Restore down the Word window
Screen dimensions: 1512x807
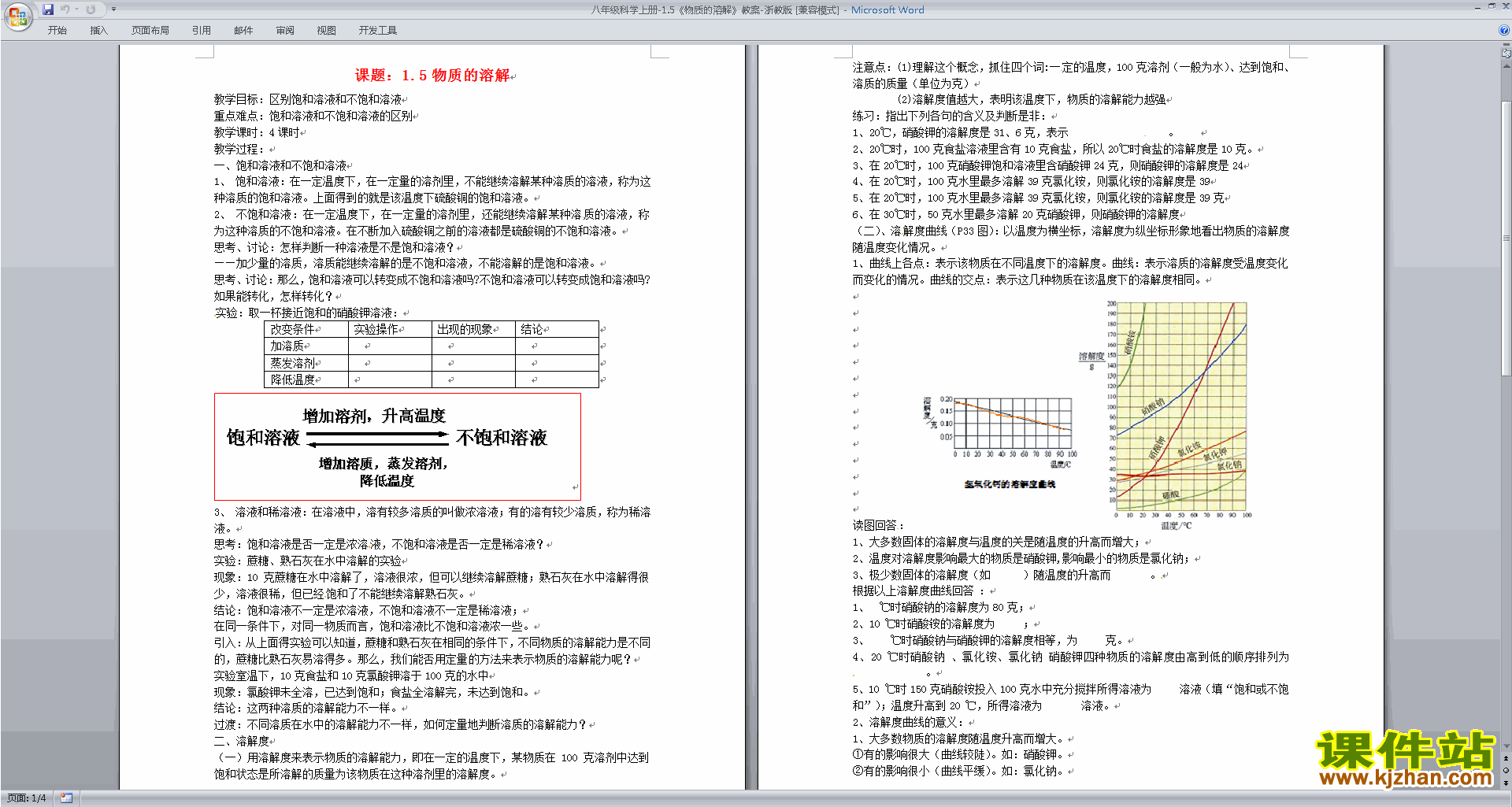click(x=1492, y=6)
